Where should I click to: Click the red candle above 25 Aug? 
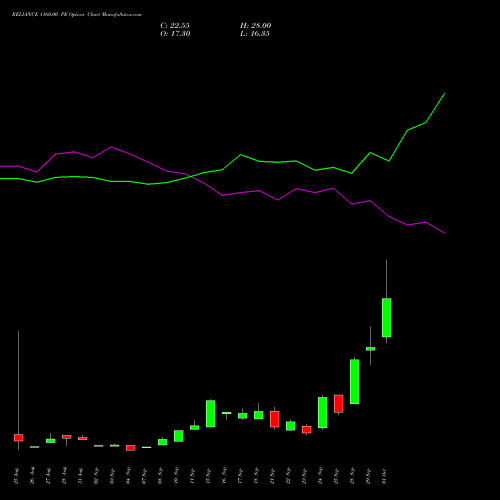click(x=19, y=438)
